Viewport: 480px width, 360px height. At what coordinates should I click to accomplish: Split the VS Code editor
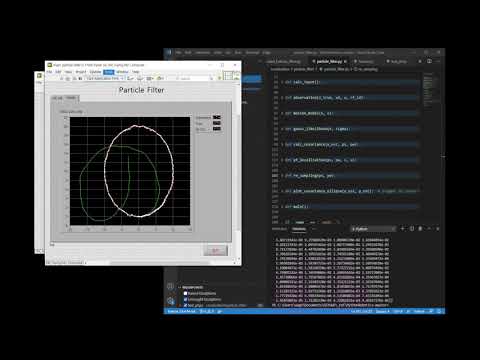pyautogui.click(x=429, y=61)
